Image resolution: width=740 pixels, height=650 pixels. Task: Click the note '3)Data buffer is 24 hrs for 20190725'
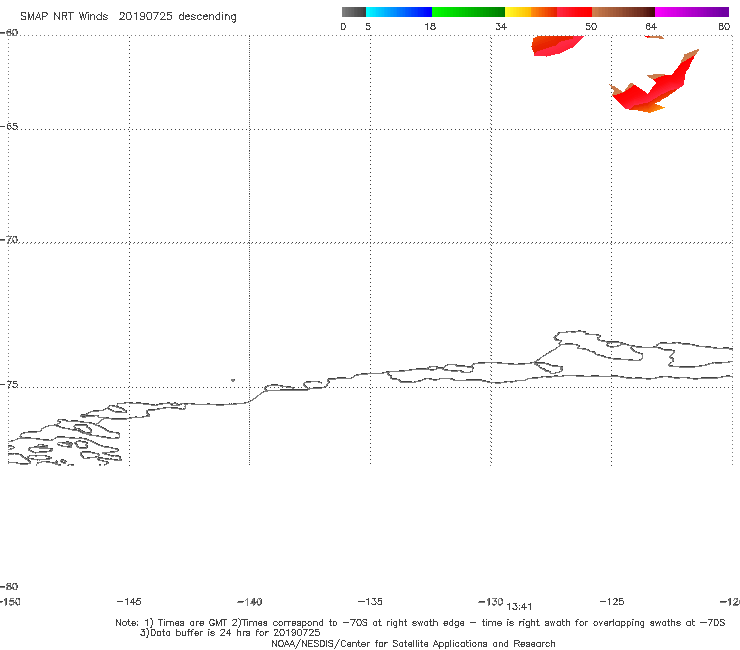click(x=230, y=633)
